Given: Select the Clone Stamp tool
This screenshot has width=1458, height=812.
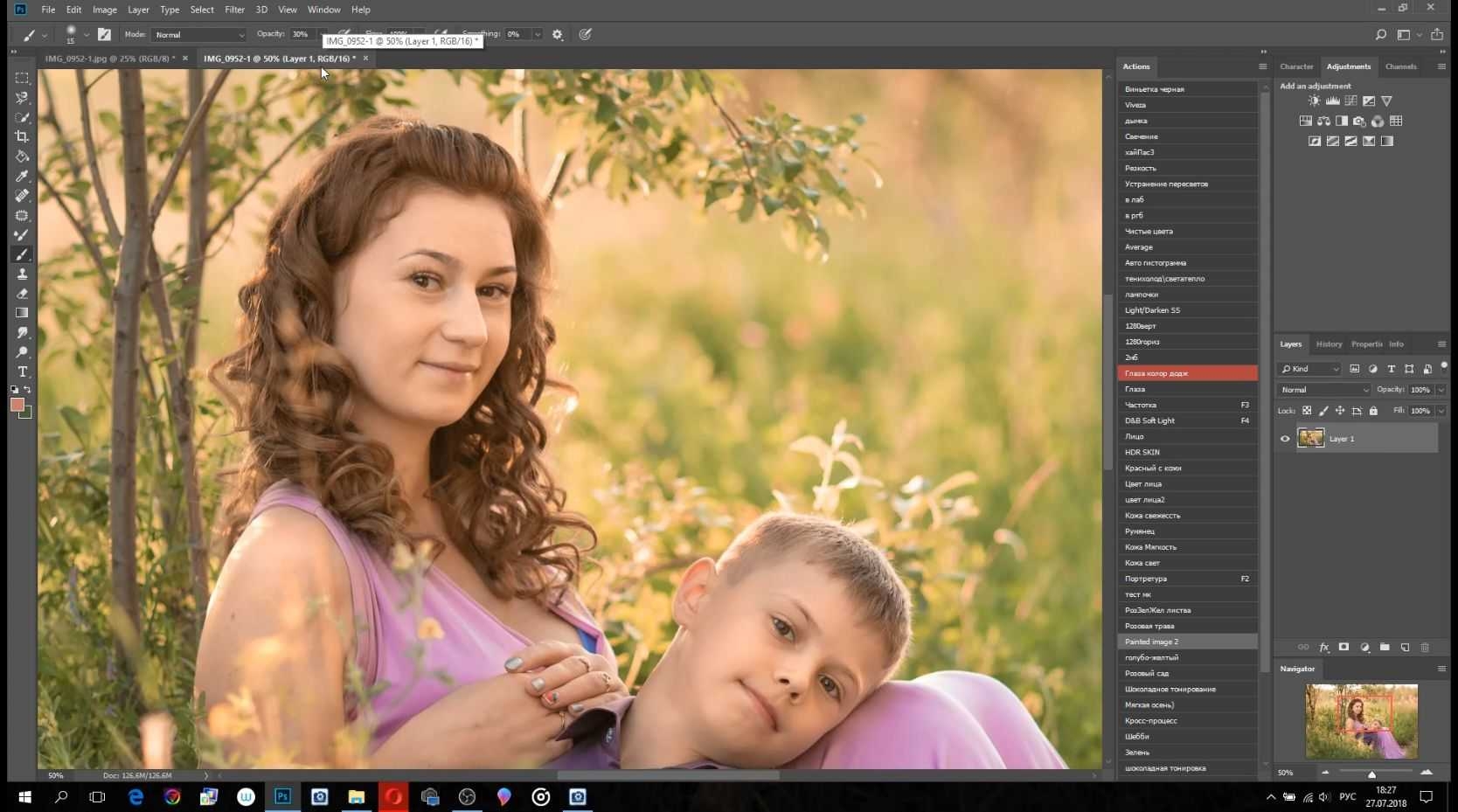Looking at the screenshot, I should pyautogui.click(x=22, y=274).
